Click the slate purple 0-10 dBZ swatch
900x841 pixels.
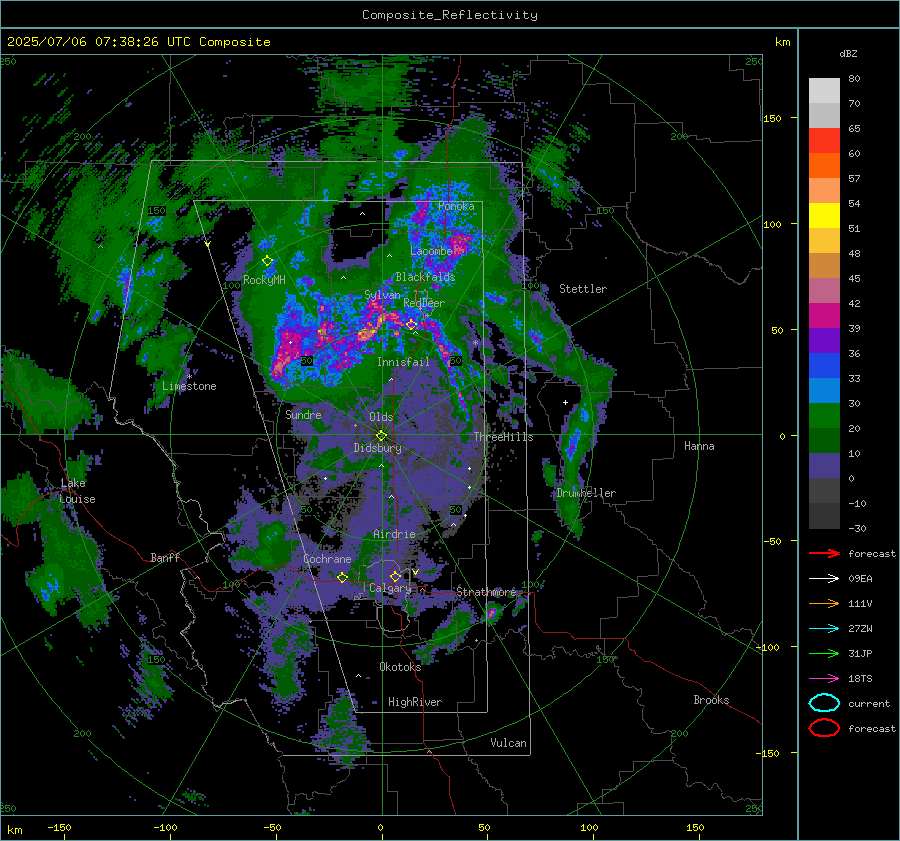[824, 465]
